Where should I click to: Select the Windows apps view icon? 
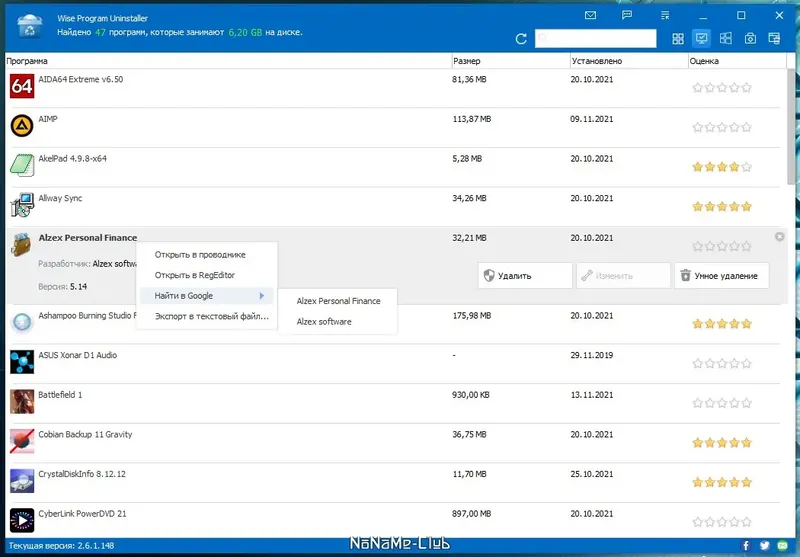[x=726, y=38]
